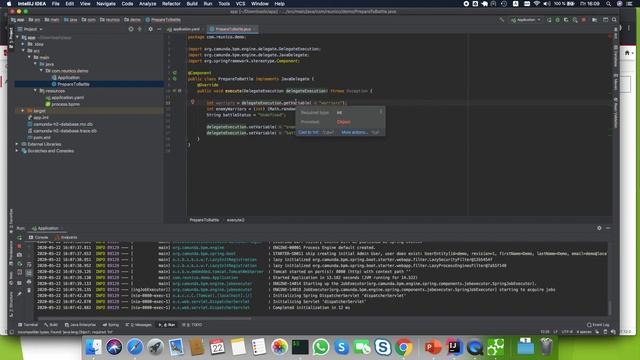Expand External Libraries node
The height and width of the screenshot is (360, 640).
point(17,144)
